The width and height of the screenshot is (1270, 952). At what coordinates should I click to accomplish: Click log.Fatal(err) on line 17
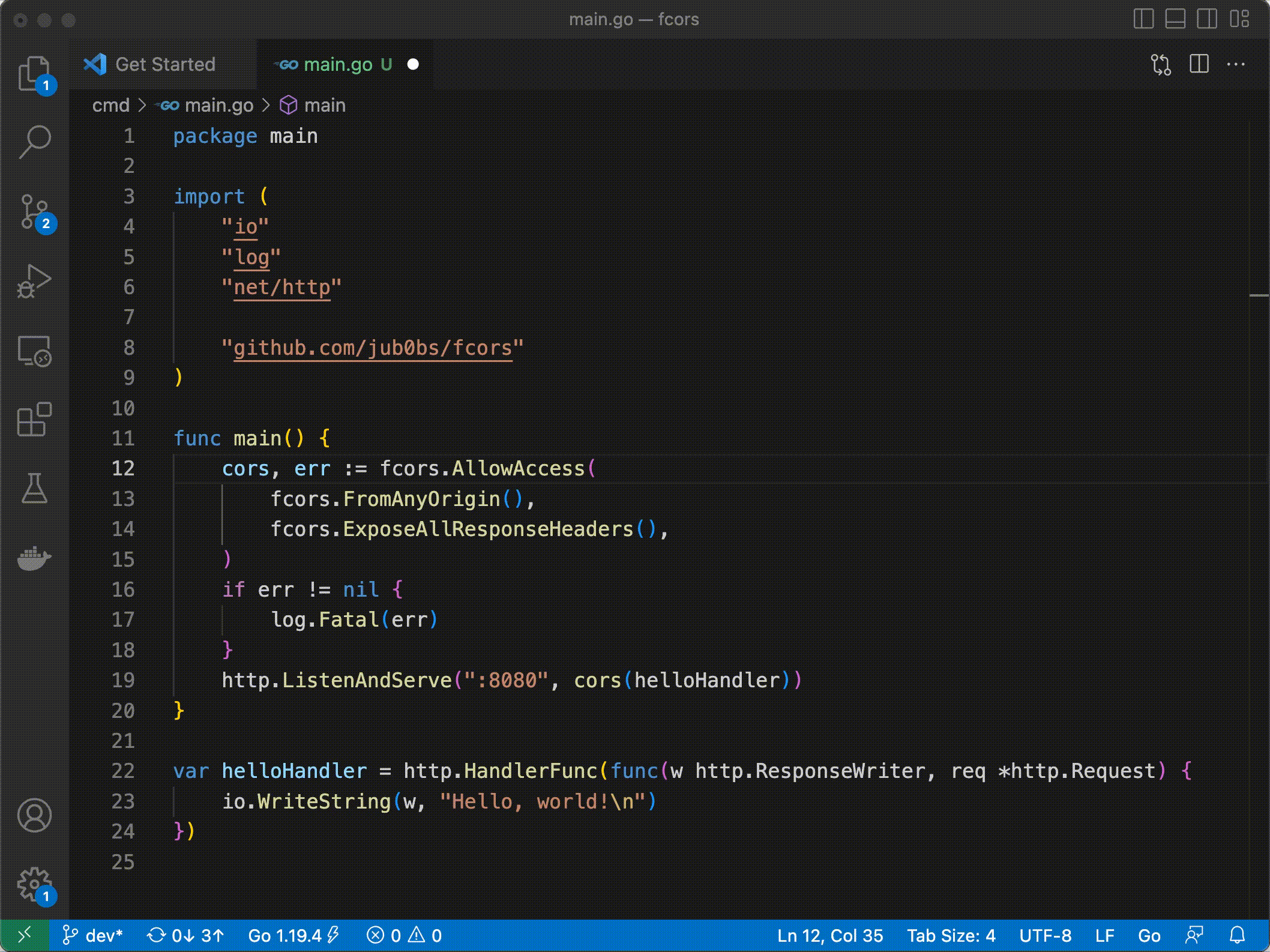tap(355, 619)
